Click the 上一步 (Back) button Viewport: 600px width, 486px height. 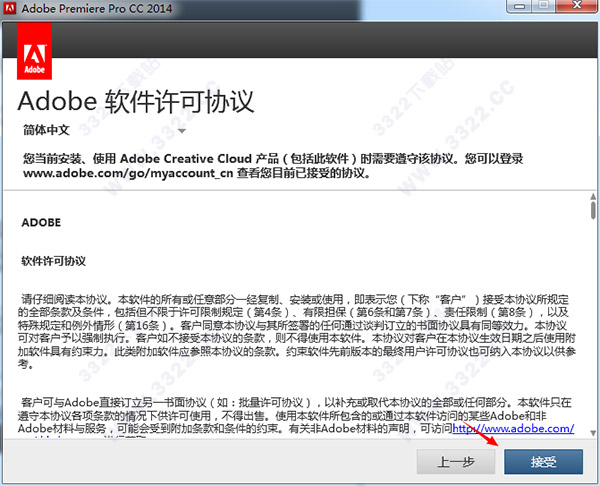pyautogui.click(x=456, y=462)
